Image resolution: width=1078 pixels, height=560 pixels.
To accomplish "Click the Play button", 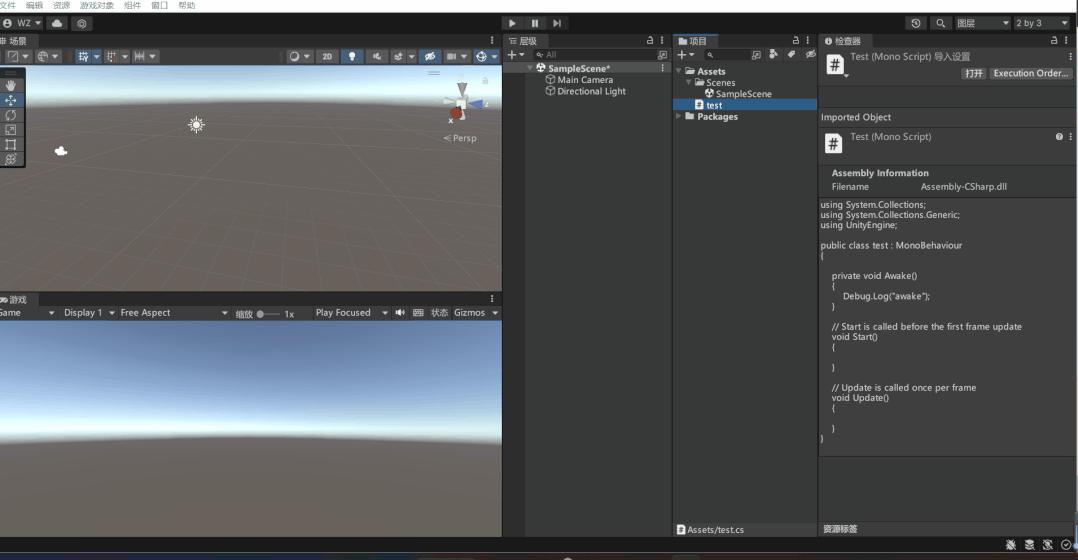I will [x=512, y=23].
